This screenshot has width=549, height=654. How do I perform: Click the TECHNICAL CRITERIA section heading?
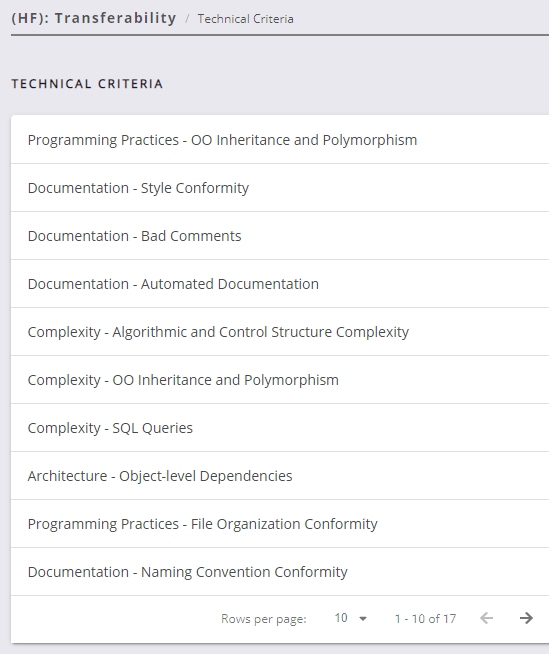(x=87, y=84)
